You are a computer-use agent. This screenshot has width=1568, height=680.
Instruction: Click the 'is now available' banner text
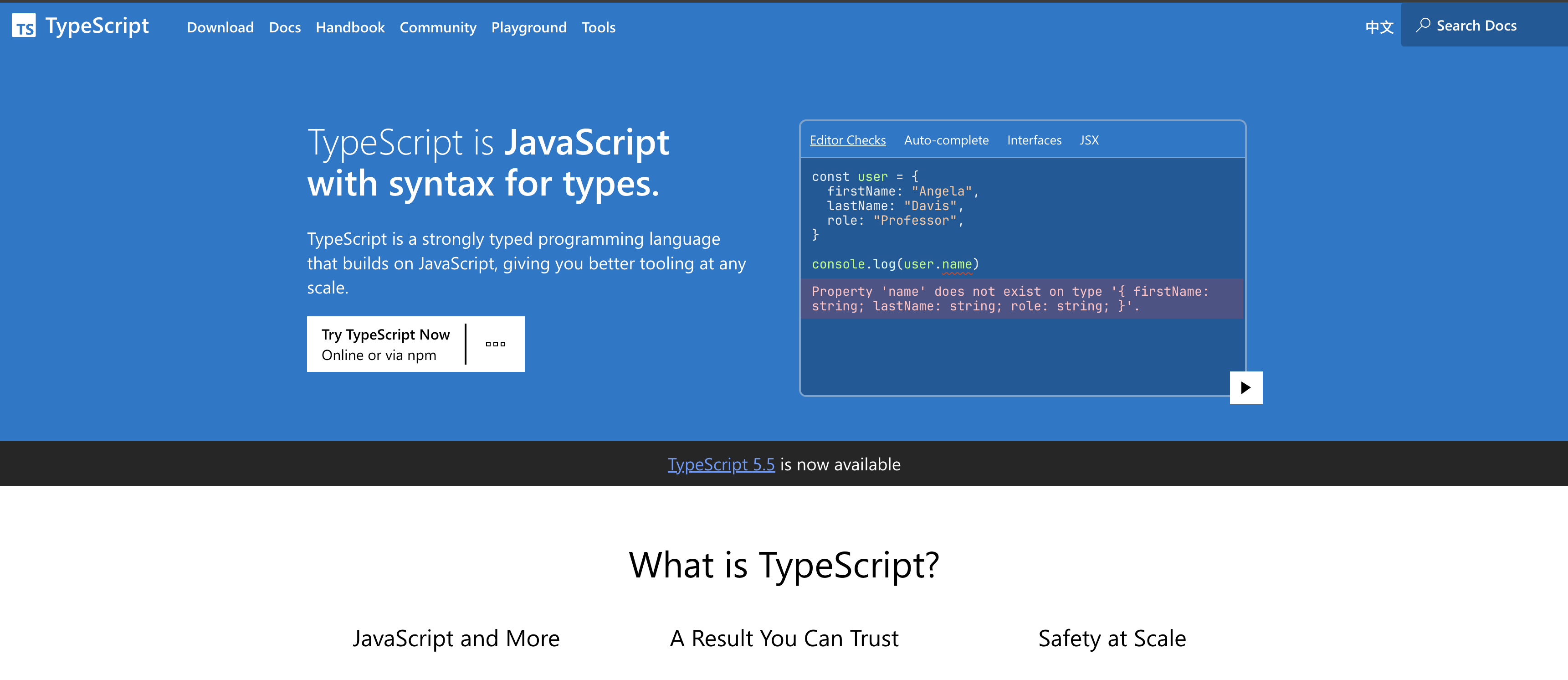click(x=840, y=464)
